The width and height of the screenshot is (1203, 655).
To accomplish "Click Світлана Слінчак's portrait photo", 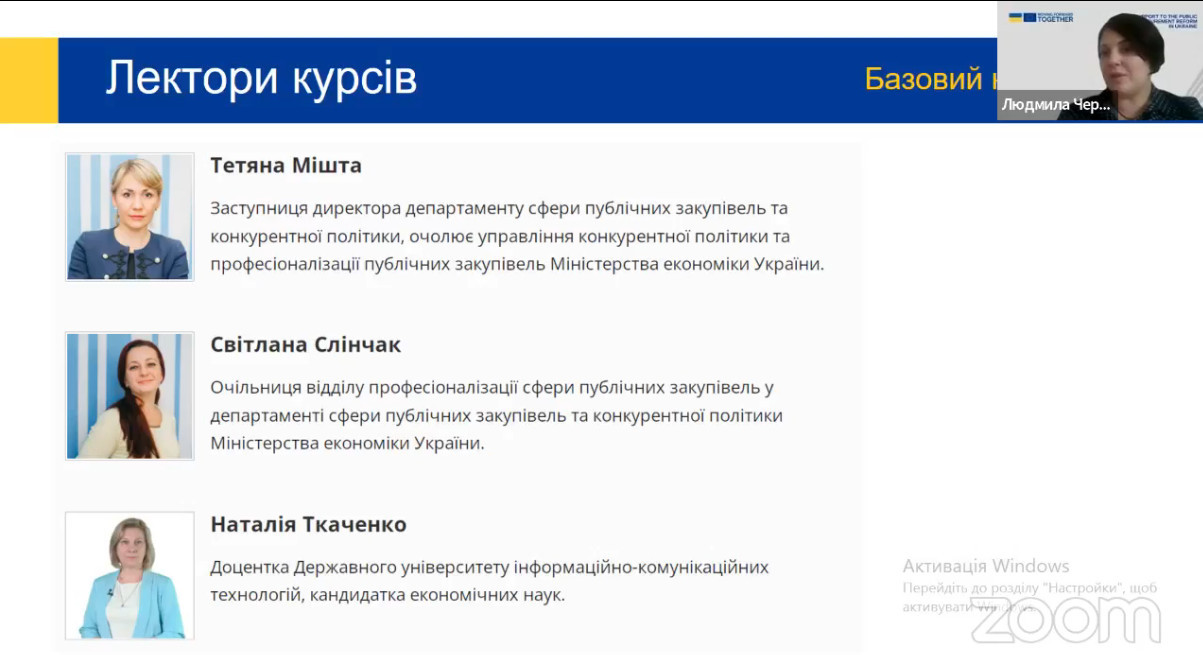I will point(129,396).
